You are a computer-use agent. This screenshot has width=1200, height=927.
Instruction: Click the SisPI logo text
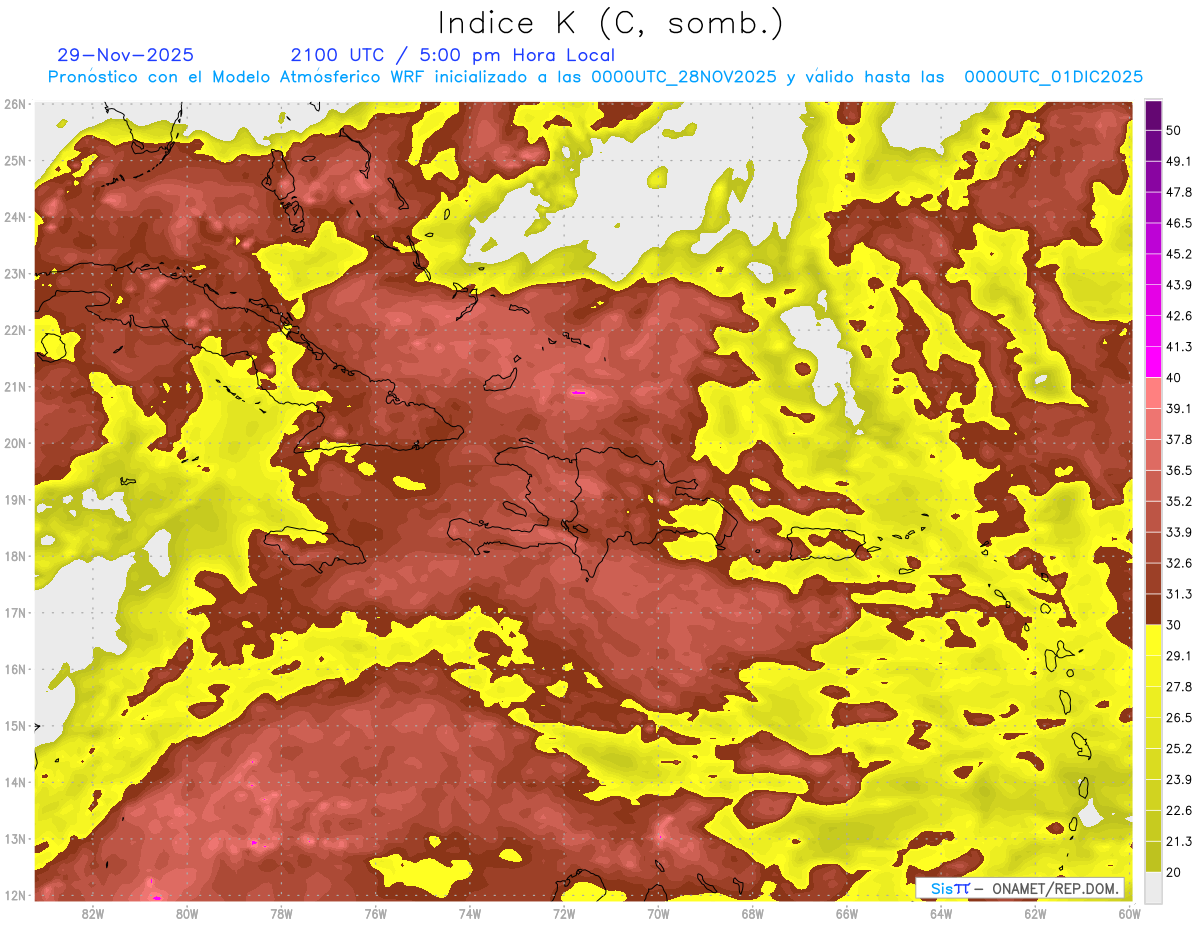point(949,888)
